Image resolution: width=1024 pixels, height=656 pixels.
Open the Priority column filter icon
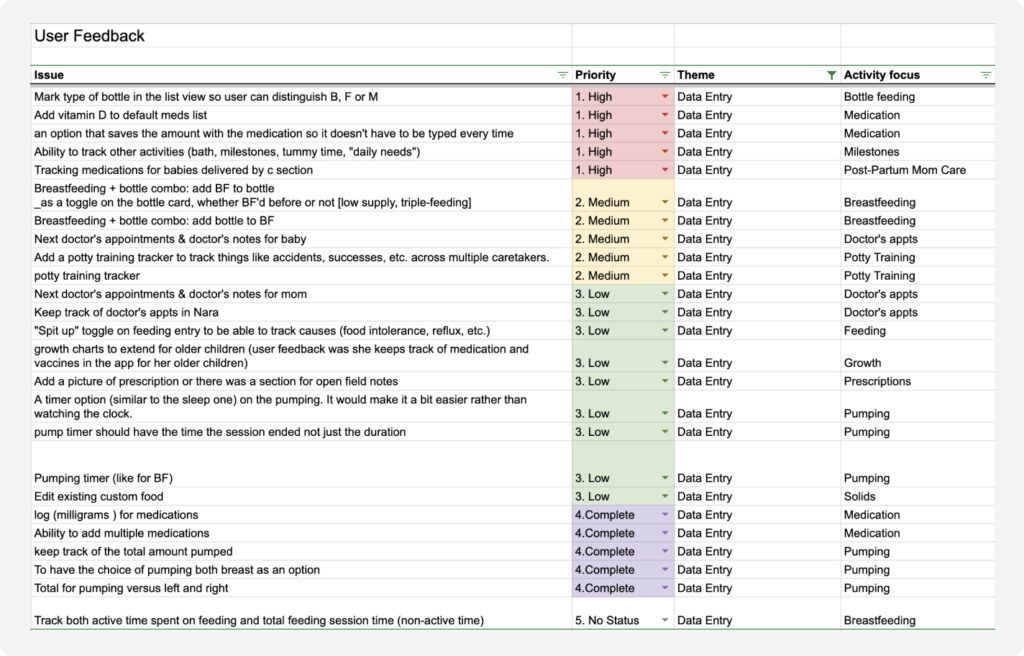pyautogui.click(x=665, y=75)
